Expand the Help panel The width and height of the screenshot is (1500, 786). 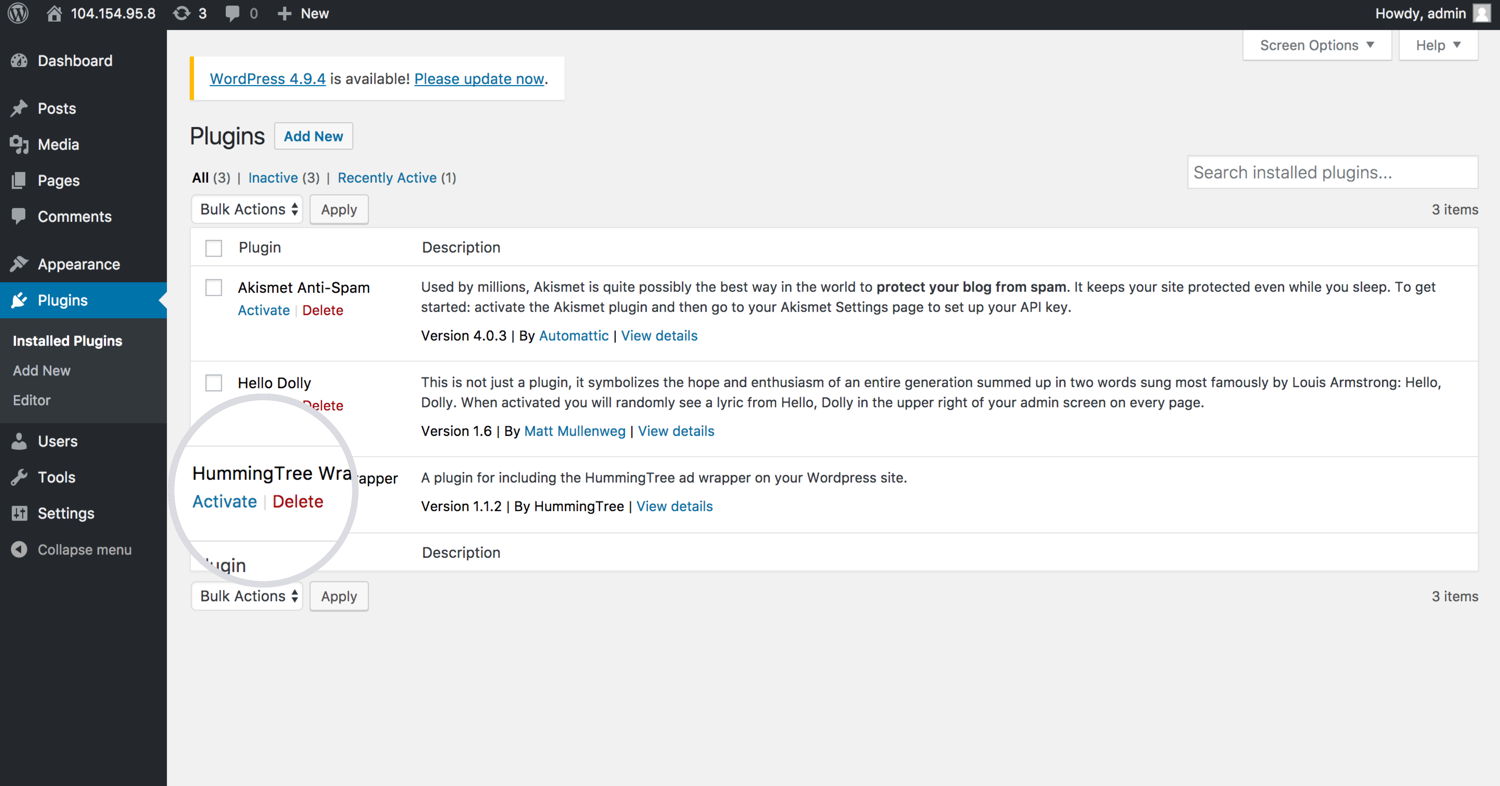coord(1438,45)
